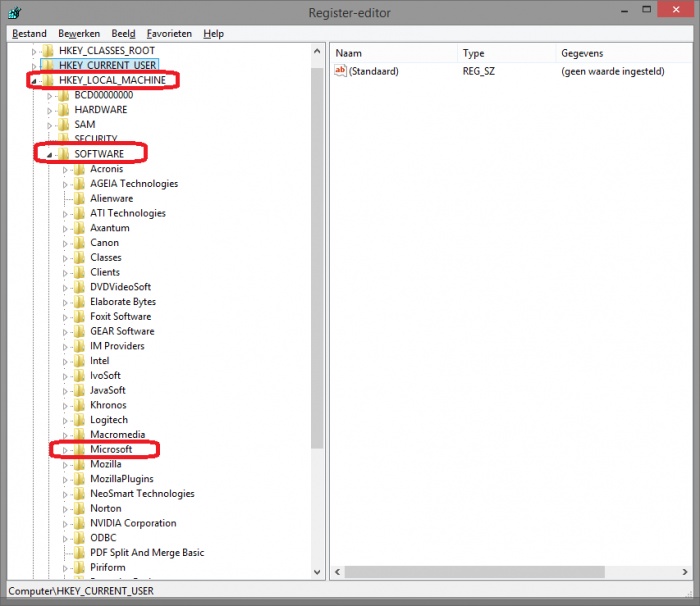Screen dimensions: 700x606
Task: Click the folder icon next to SAM
Action: pos(63,125)
